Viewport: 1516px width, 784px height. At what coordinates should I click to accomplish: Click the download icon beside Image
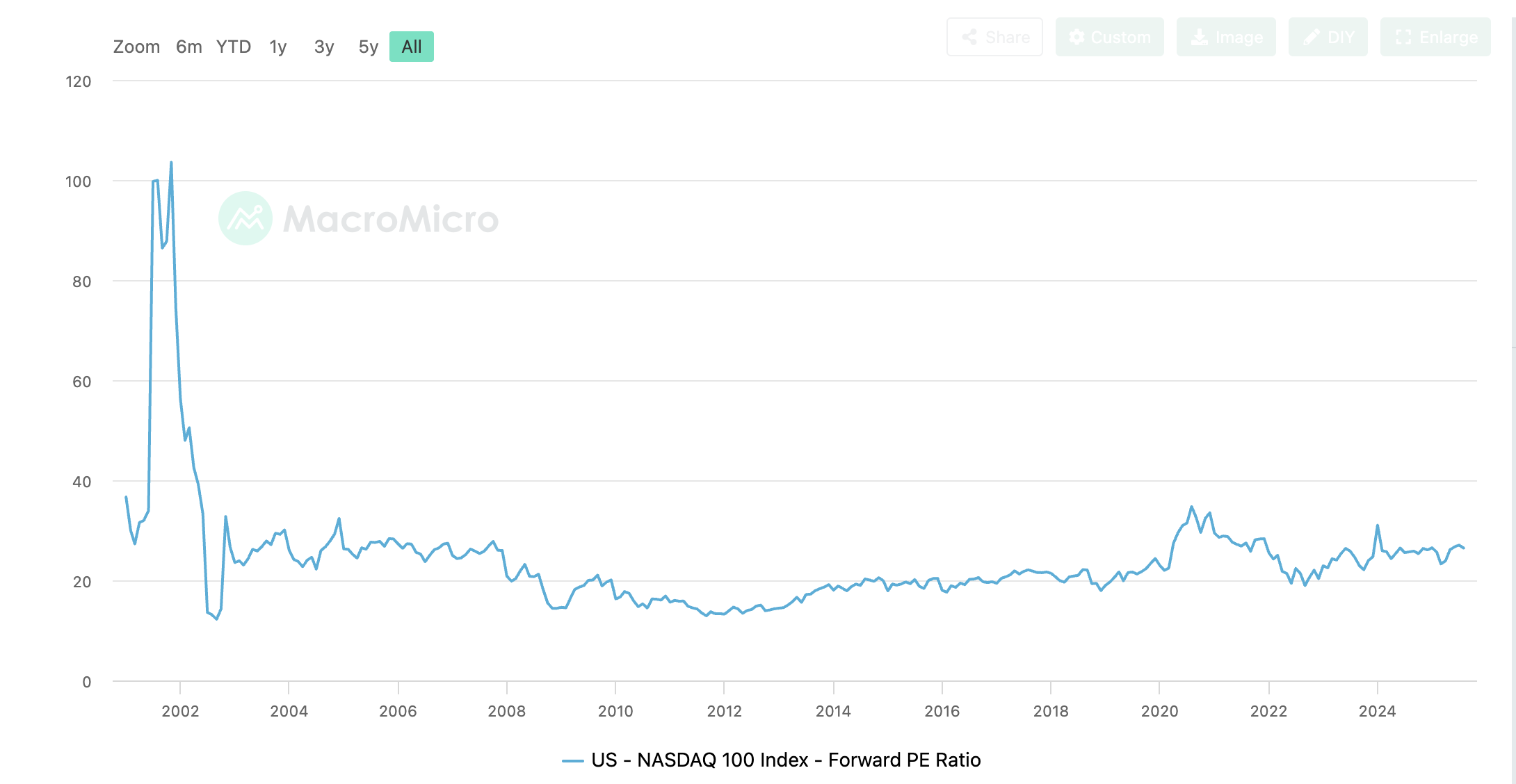(x=1199, y=38)
